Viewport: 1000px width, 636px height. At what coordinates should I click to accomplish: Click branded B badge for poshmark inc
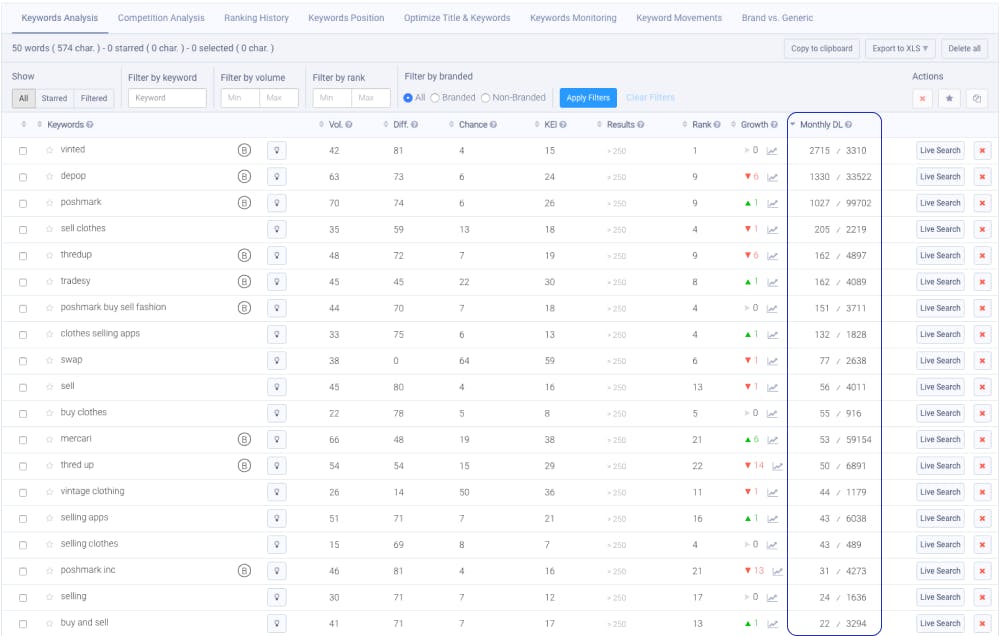[x=244, y=570]
